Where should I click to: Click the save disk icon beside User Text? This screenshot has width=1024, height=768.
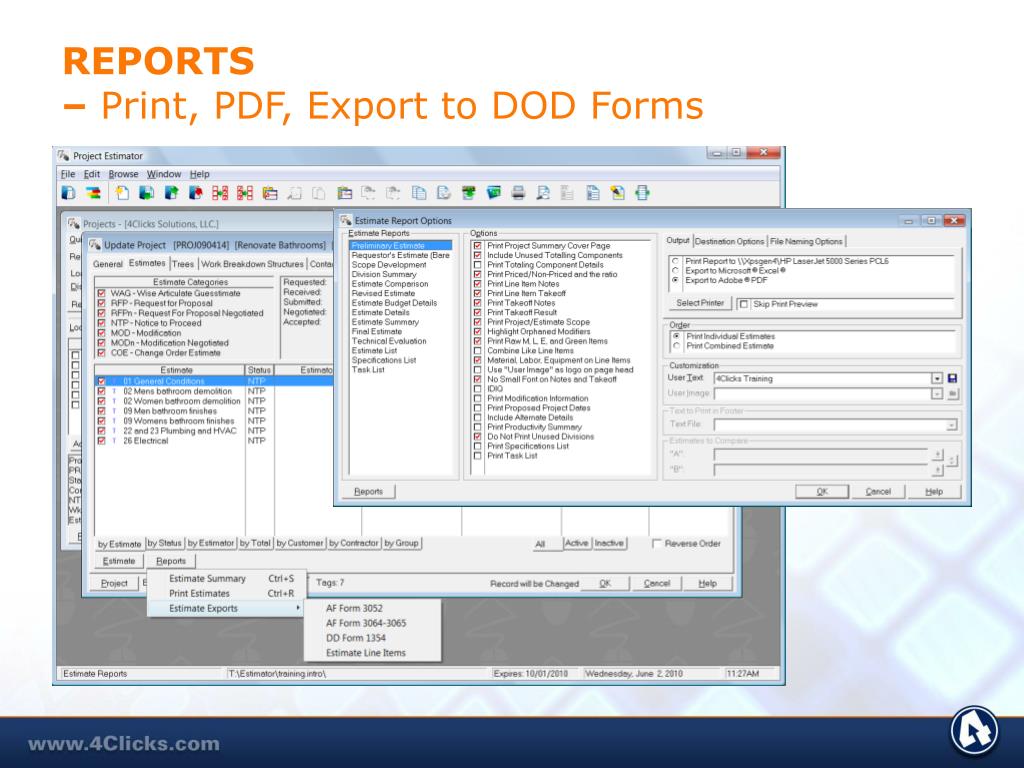[952, 378]
